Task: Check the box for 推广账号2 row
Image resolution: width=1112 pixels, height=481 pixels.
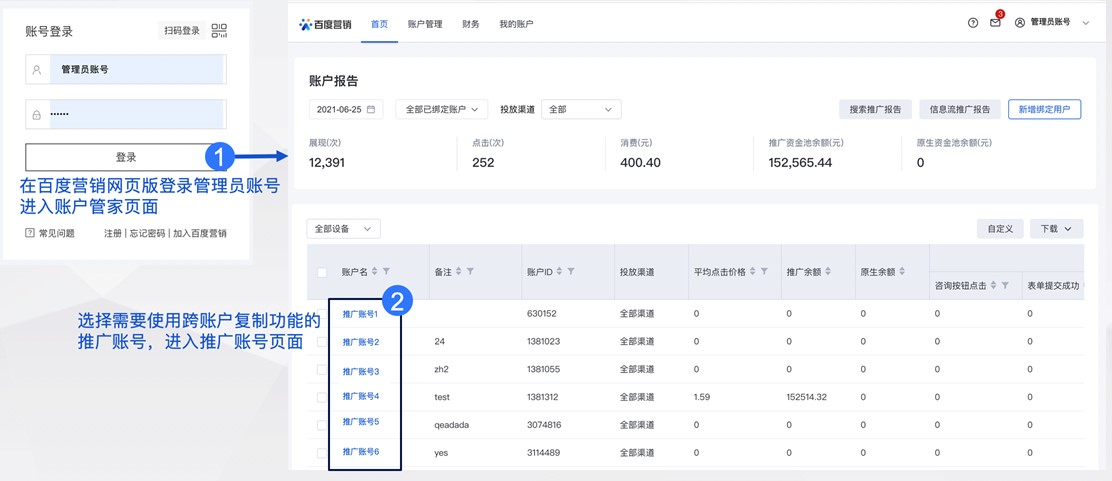Action: pos(322,342)
